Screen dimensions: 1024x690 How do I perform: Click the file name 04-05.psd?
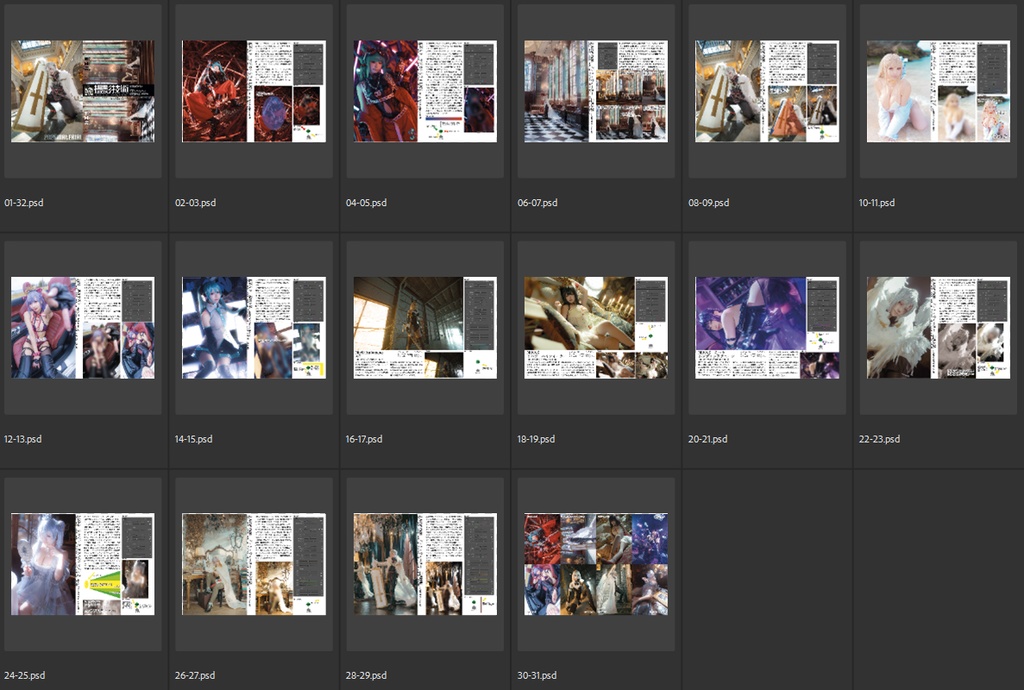pos(366,202)
